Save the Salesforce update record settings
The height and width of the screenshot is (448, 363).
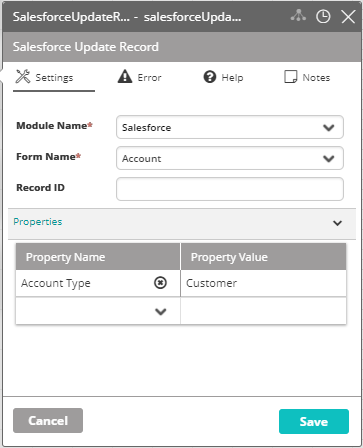coord(314,421)
